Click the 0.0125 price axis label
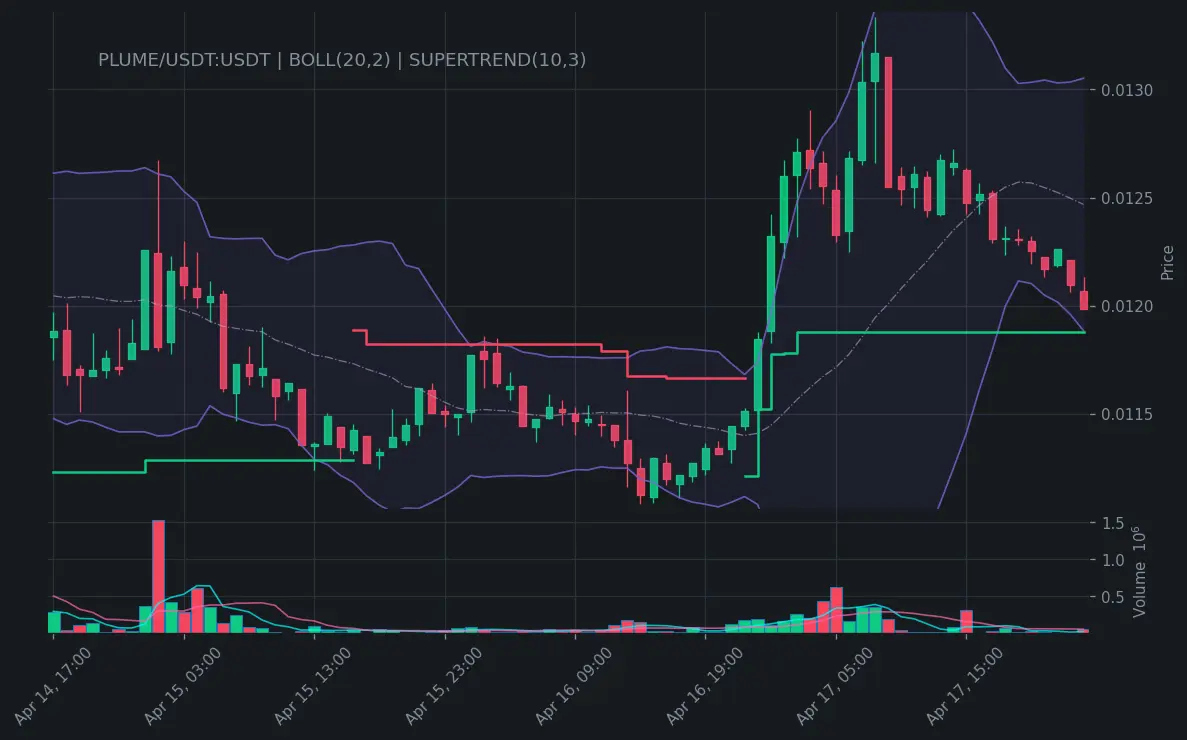 coord(1126,198)
